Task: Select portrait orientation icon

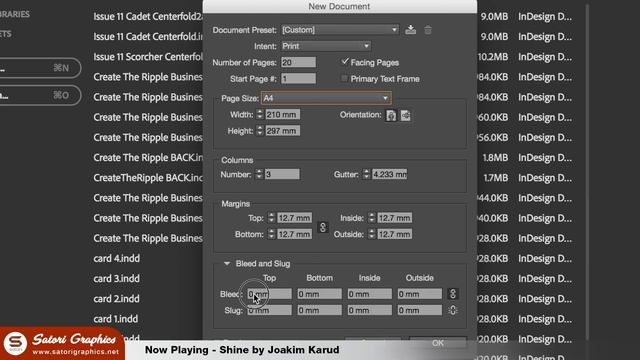Action: 391,116
